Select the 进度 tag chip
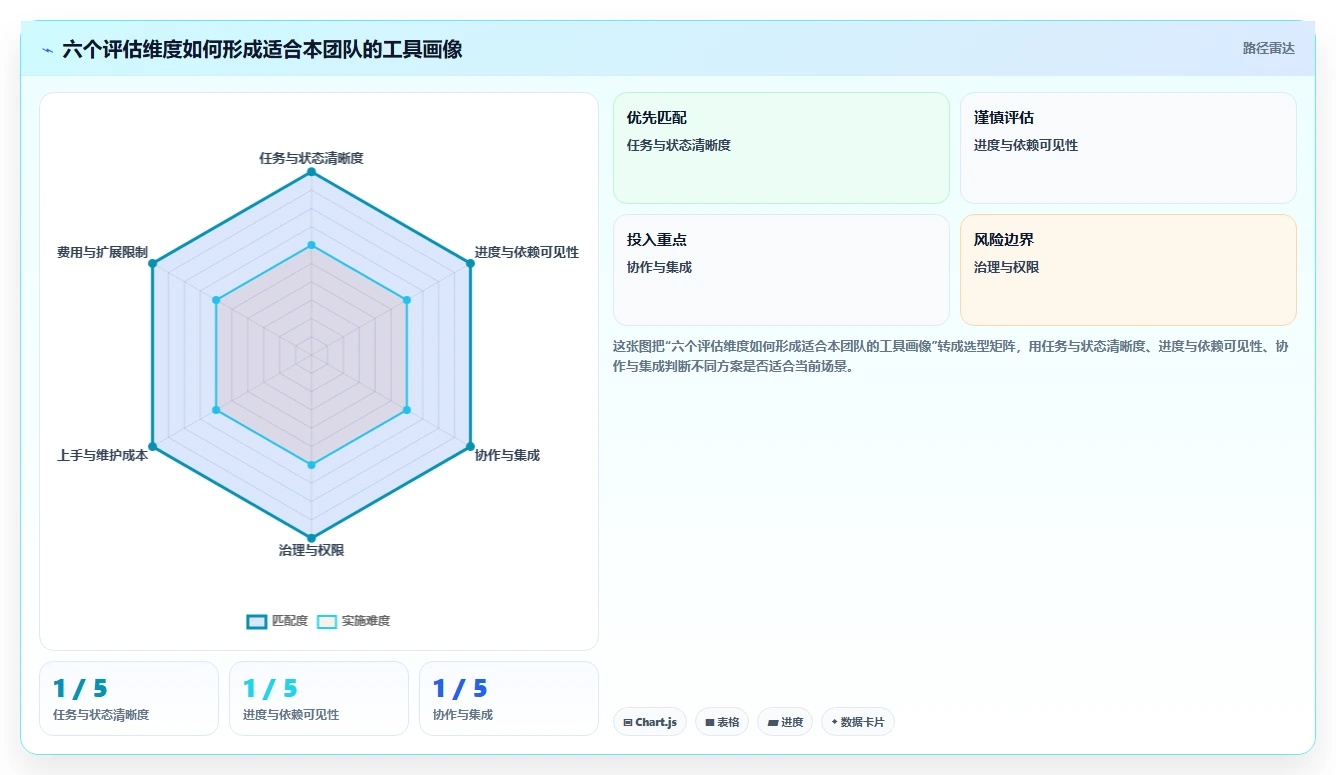The image size is (1336, 775). (x=785, y=722)
